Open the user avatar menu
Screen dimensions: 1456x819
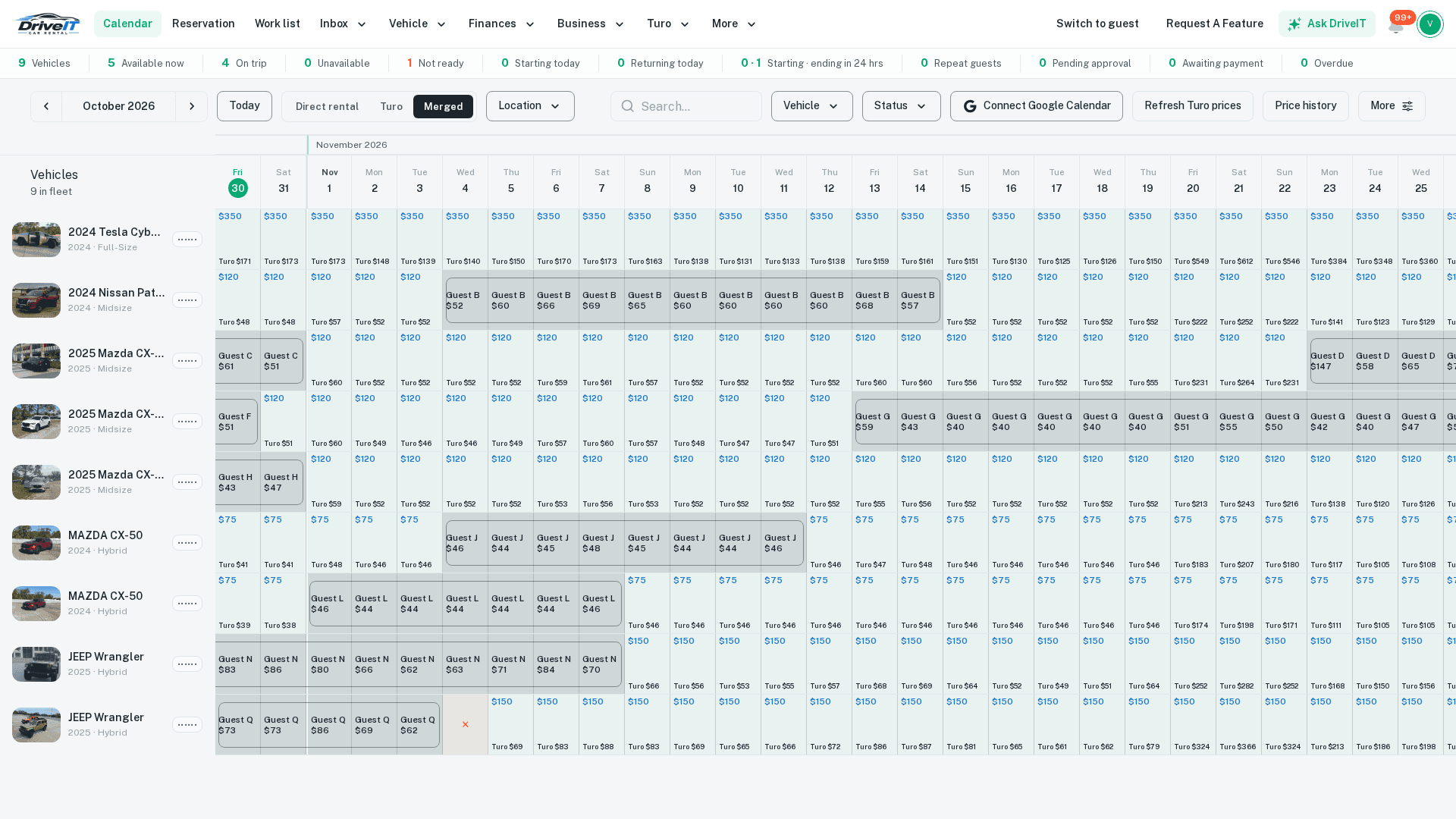pos(1430,24)
